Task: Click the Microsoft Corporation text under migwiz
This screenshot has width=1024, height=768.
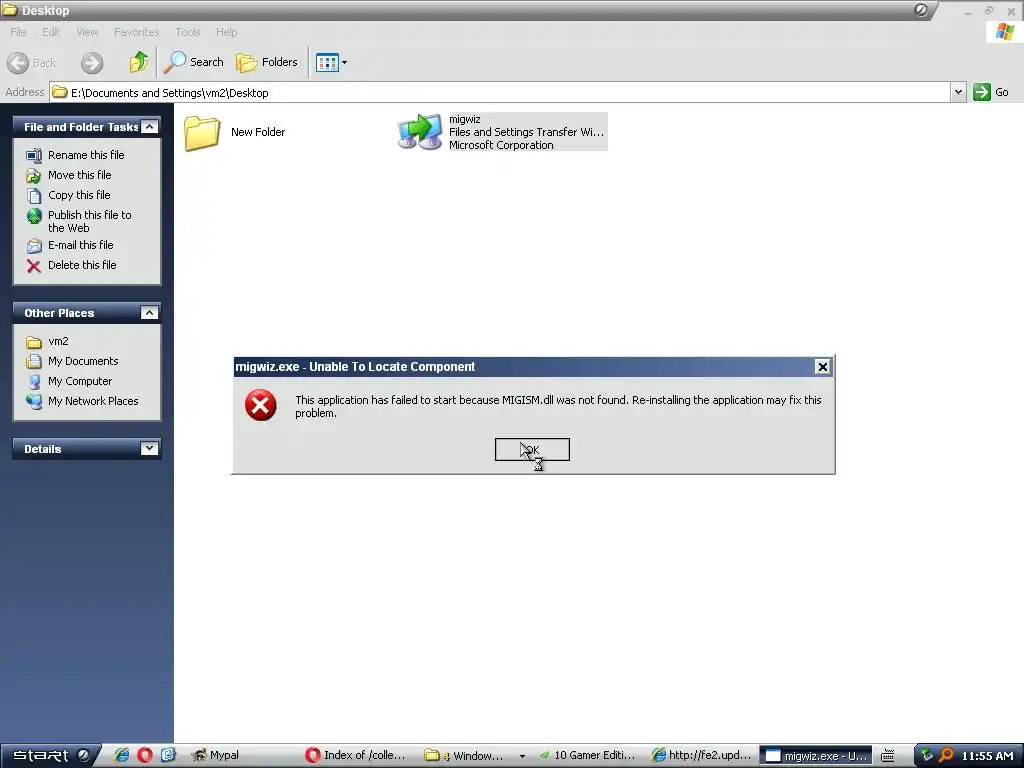Action: 501,145
